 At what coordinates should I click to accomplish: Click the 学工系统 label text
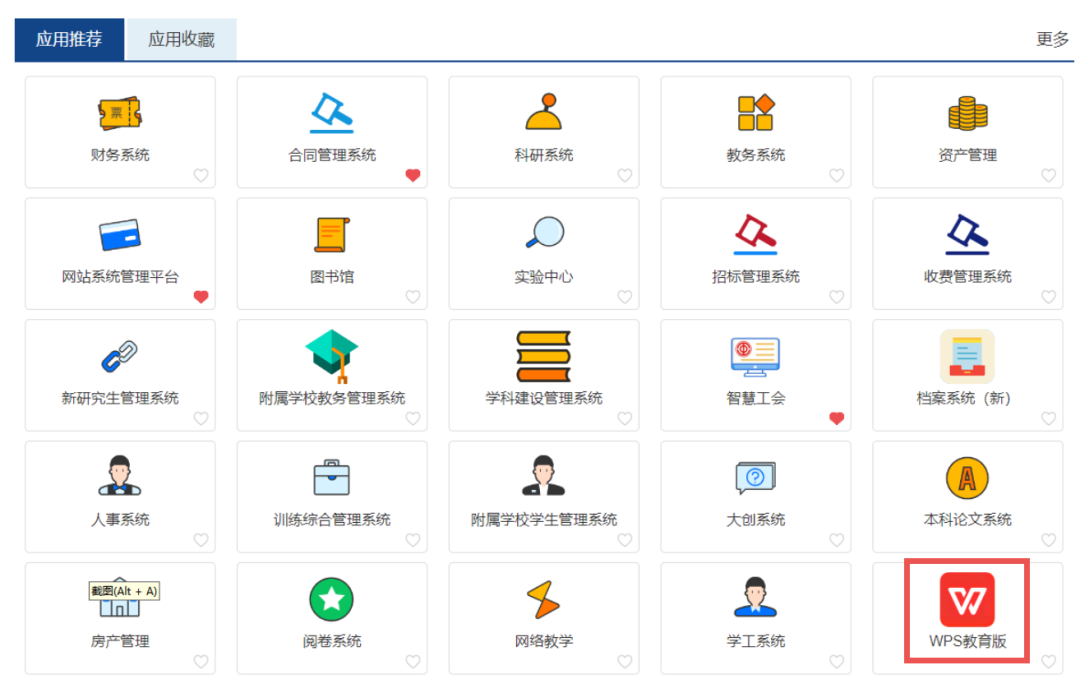[x=756, y=641]
